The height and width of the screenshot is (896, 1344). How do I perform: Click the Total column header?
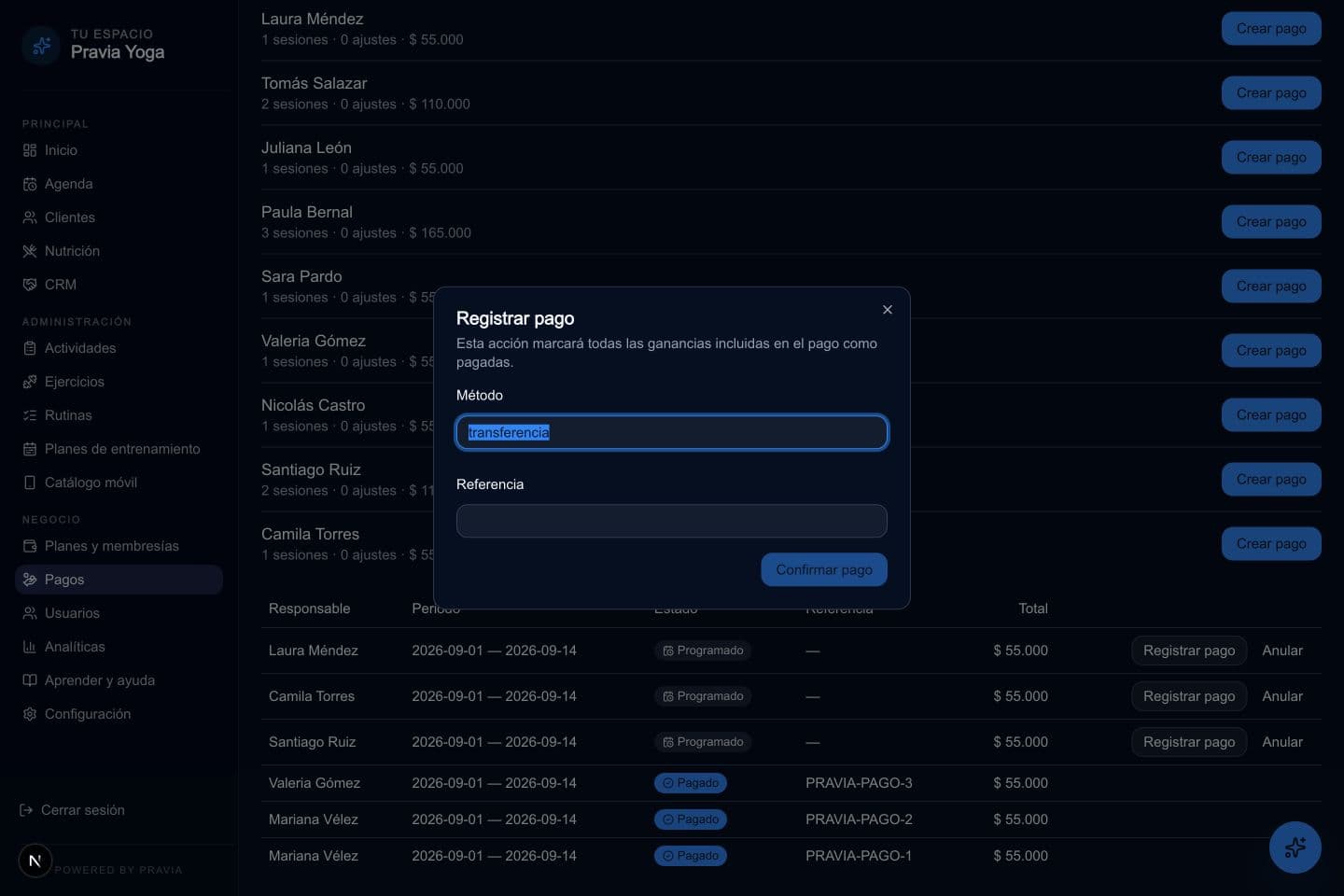(x=1032, y=609)
